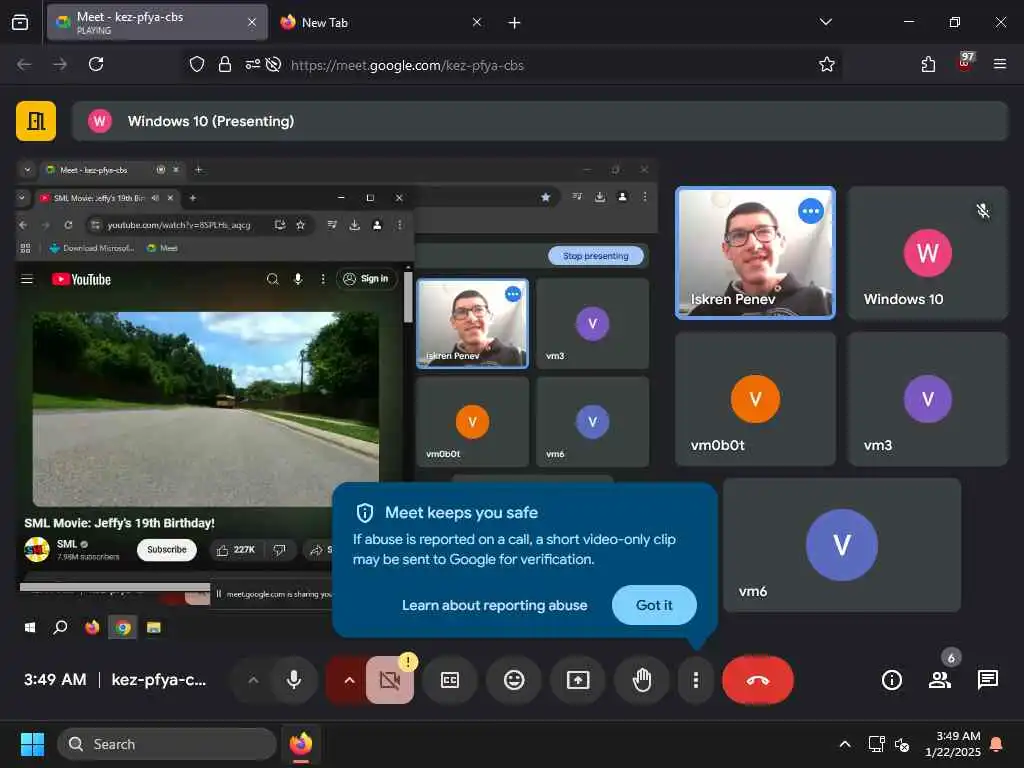The width and height of the screenshot is (1024, 768).
Task: Open Firefox extensions puzzle icon
Action: click(x=928, y=64)
